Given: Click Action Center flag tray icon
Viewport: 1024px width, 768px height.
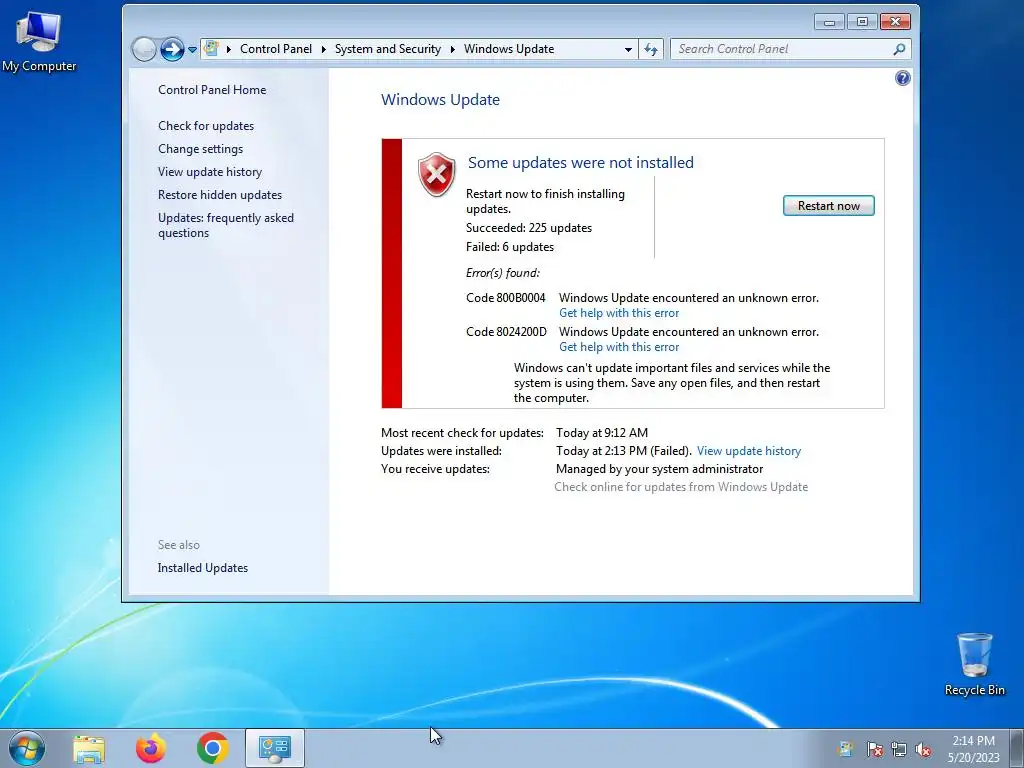Looking at the screenshot, I should pyautogui.click(x=874, y=749).
